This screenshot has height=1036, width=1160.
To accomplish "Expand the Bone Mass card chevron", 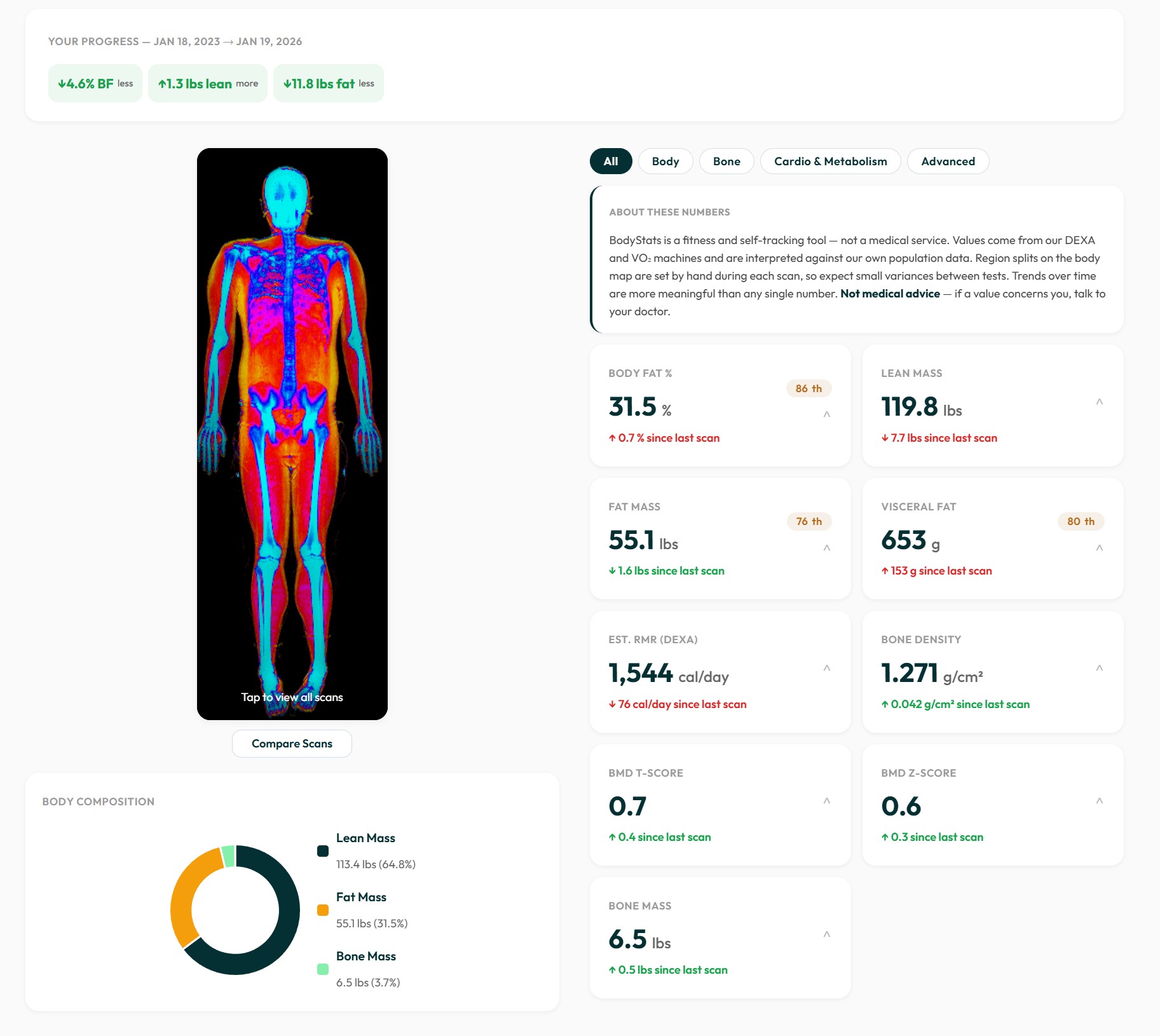I will [x=827, y=934].
